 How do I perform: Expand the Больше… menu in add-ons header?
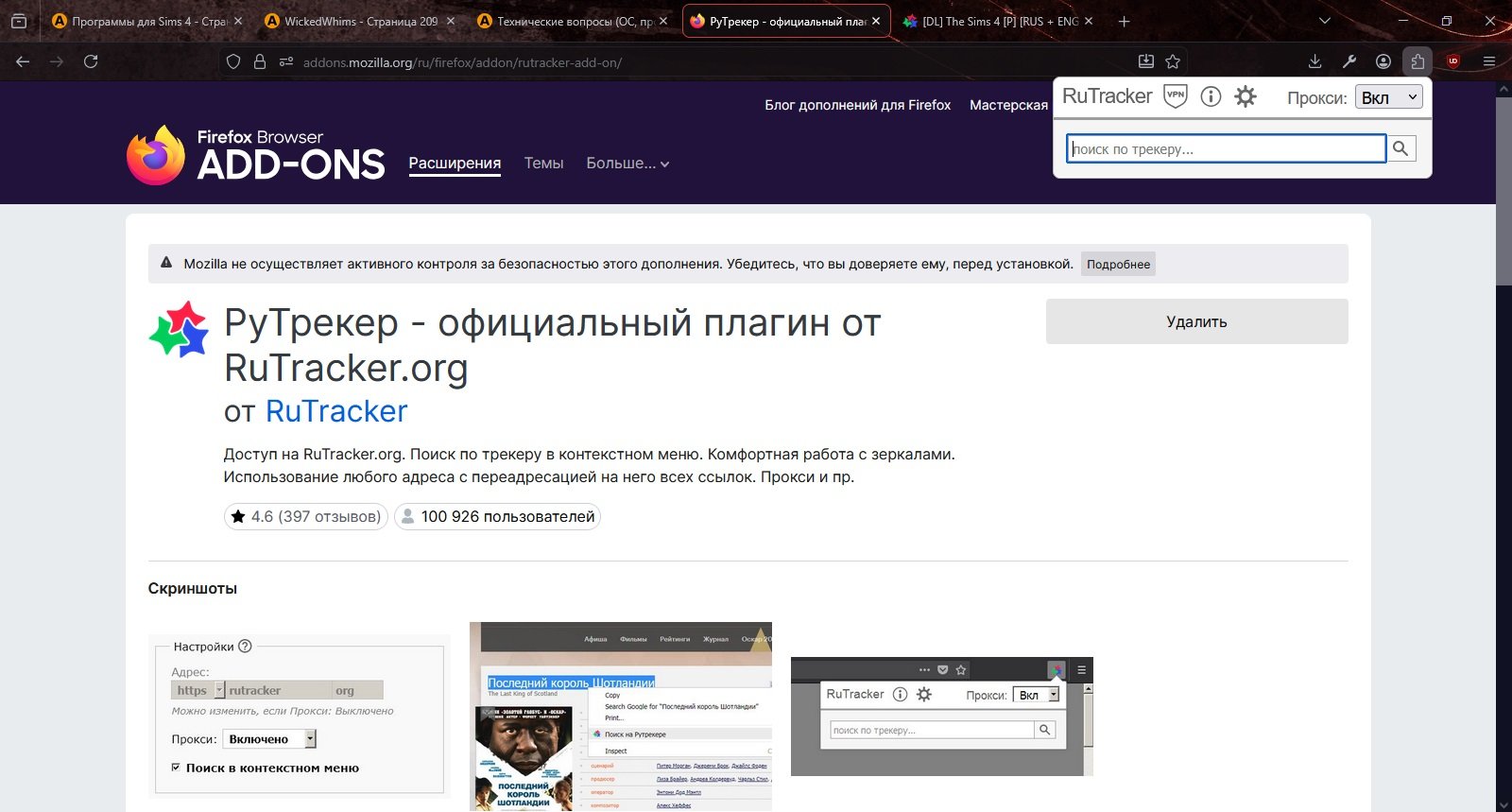tap(627, 164)
